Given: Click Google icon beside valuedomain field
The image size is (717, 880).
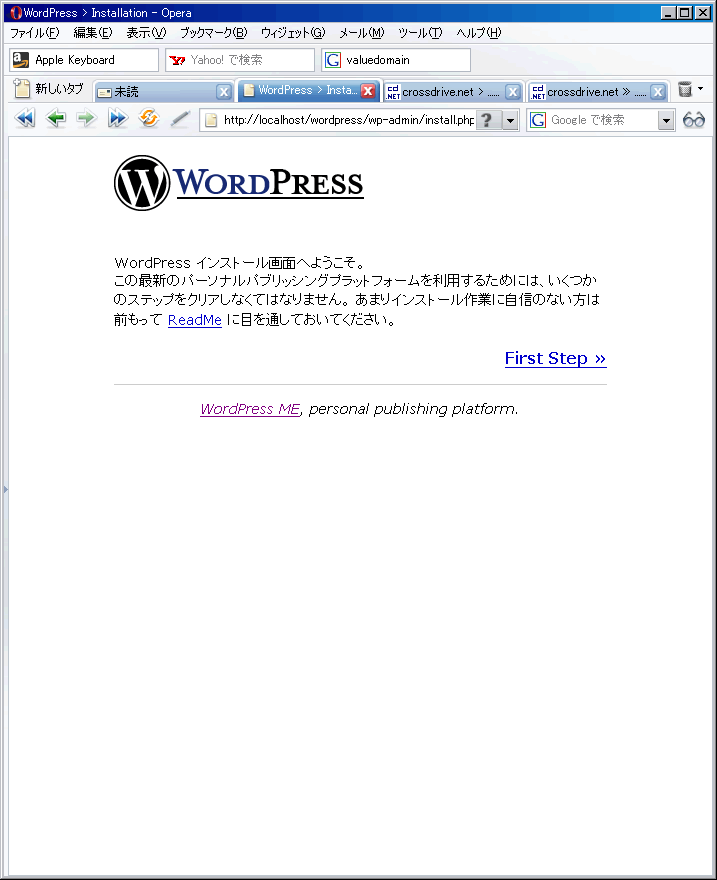Looking at the screenshot, I should [333, 60].
